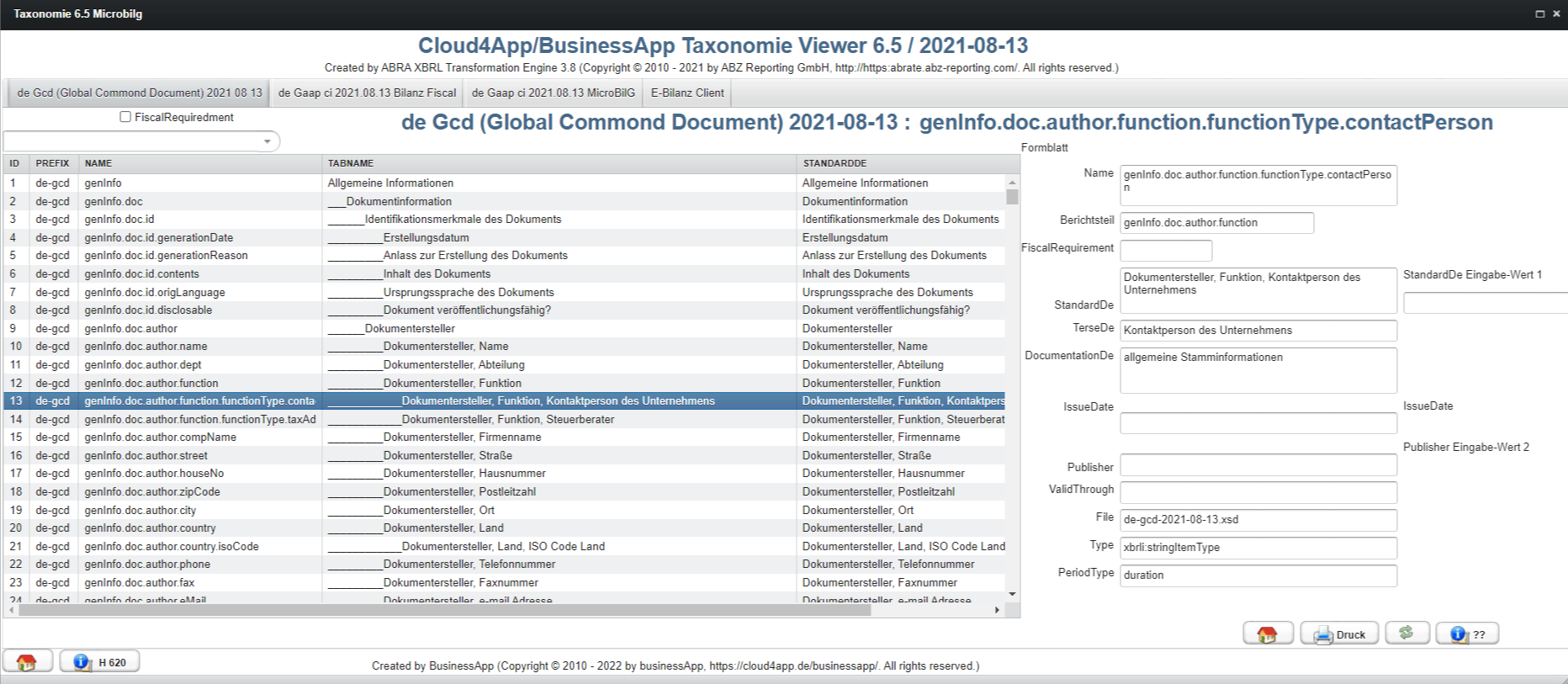Image resolution: width=1568 pixels, height=684 pixels.
Task: Switch to E-Bilanz Client tab
Action: (x=687, y=93)
